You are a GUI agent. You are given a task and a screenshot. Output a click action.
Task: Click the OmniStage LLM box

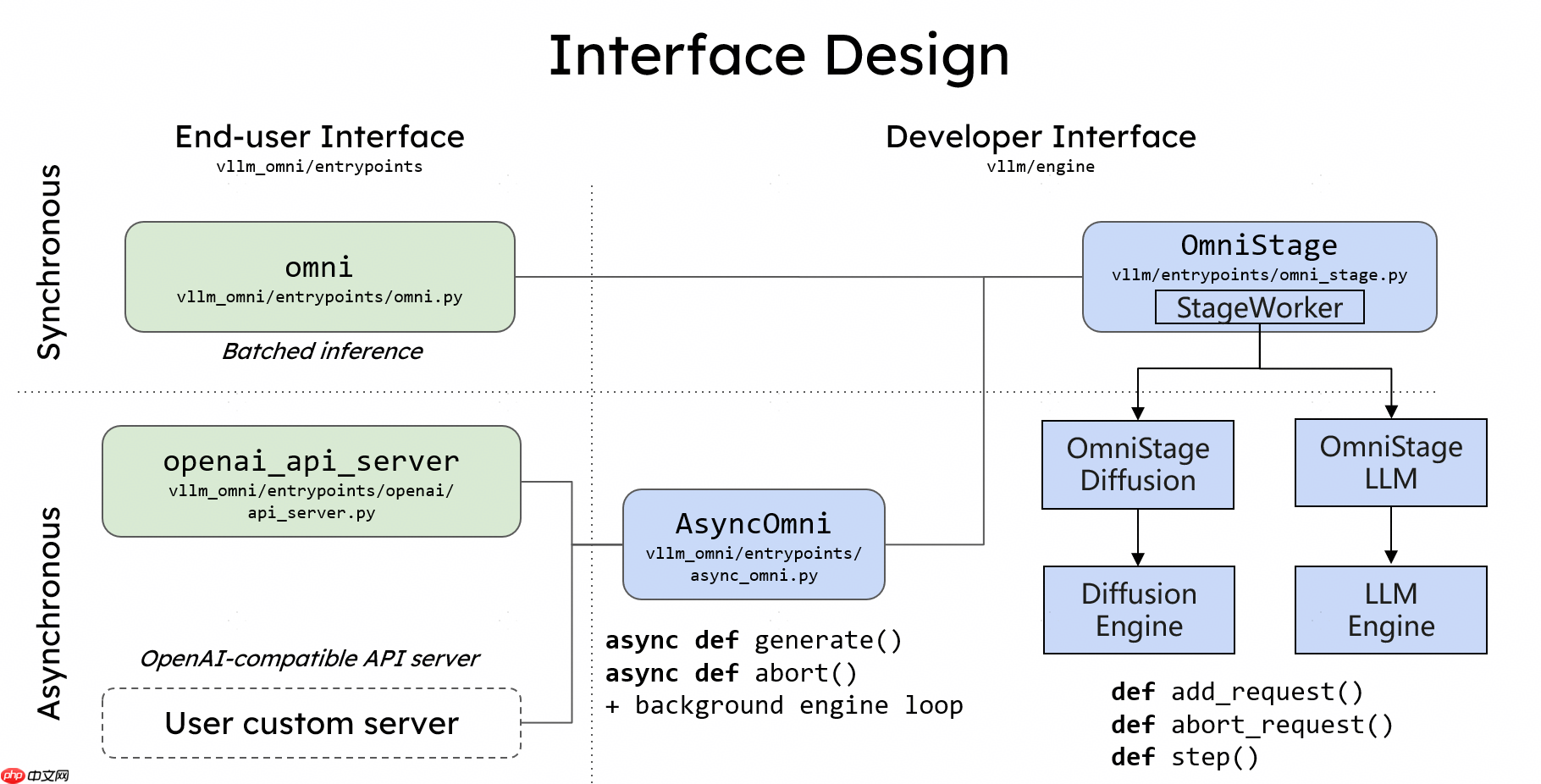pos(1390,463)
